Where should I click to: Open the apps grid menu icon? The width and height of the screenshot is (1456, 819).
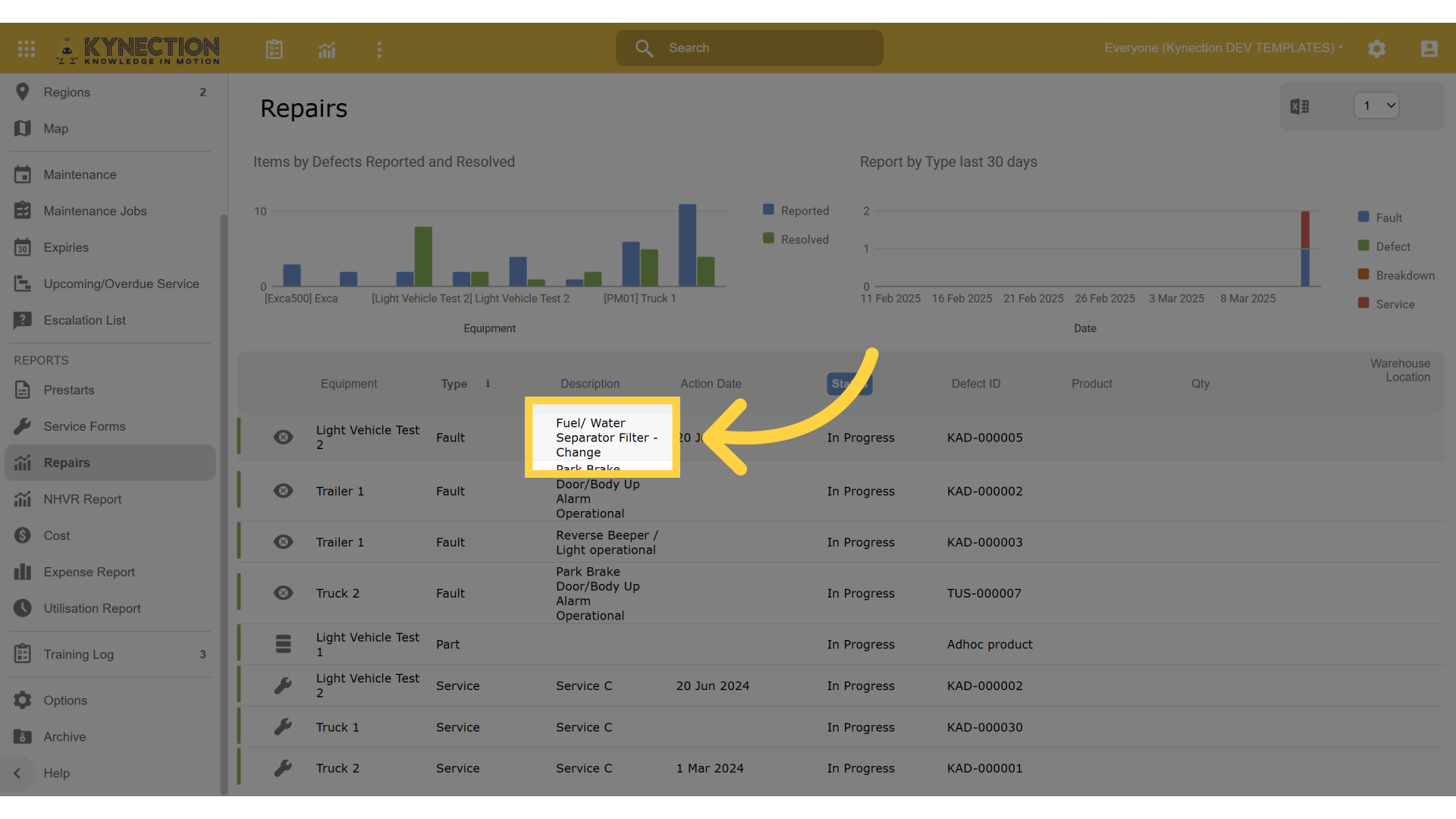(27, 49)
